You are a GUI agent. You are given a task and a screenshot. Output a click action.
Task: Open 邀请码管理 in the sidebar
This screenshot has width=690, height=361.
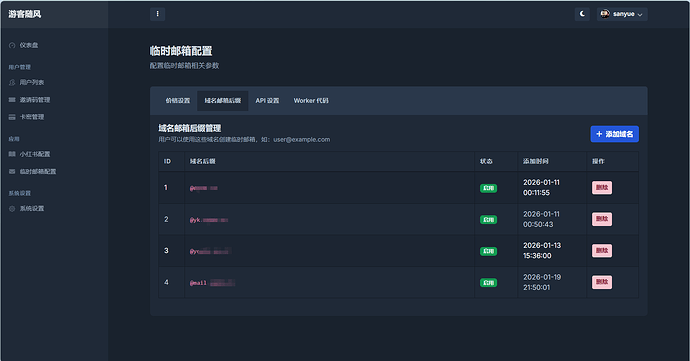35,100
